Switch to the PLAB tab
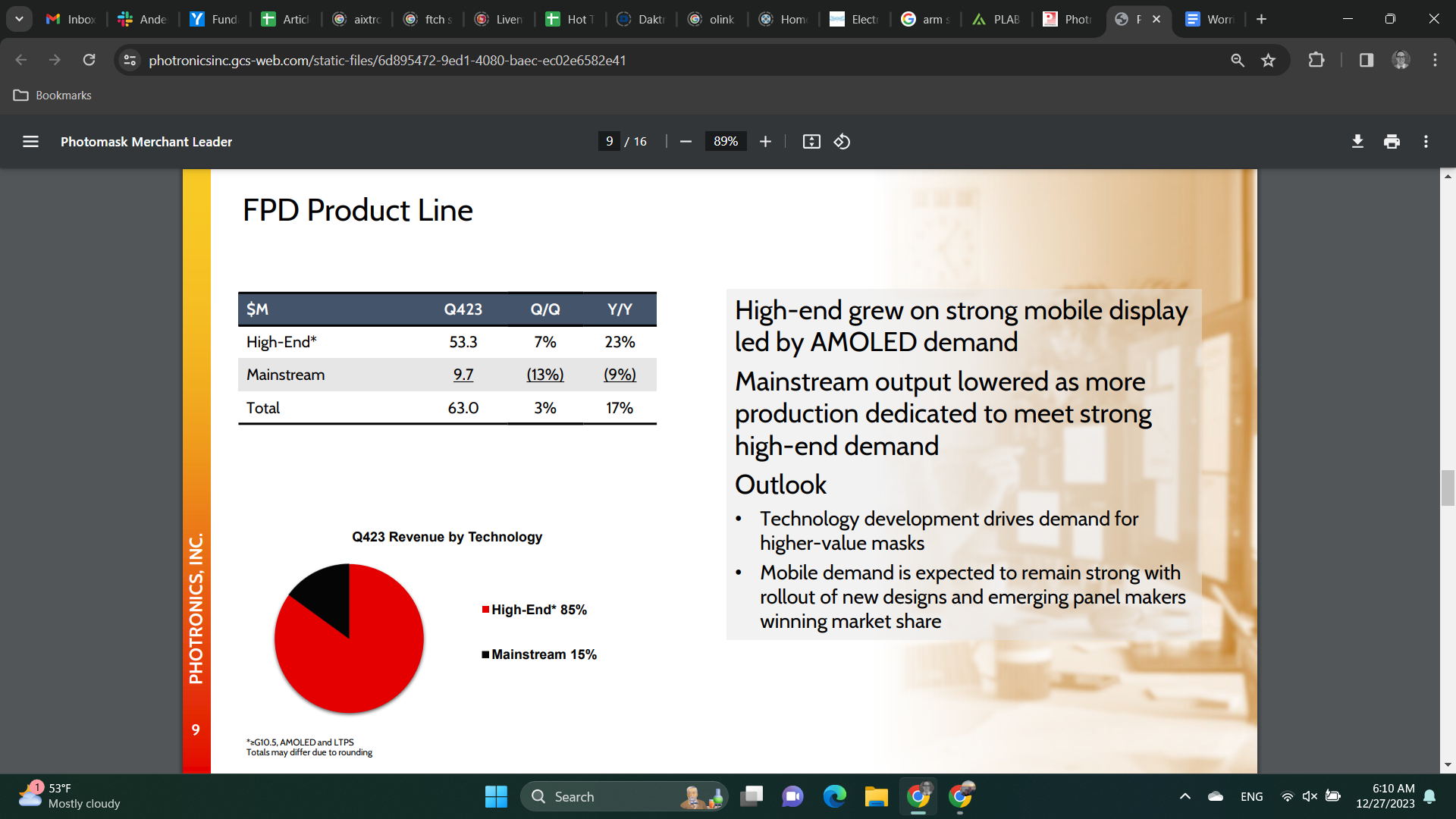1456x819 pixels. click(x=996, y=19)
